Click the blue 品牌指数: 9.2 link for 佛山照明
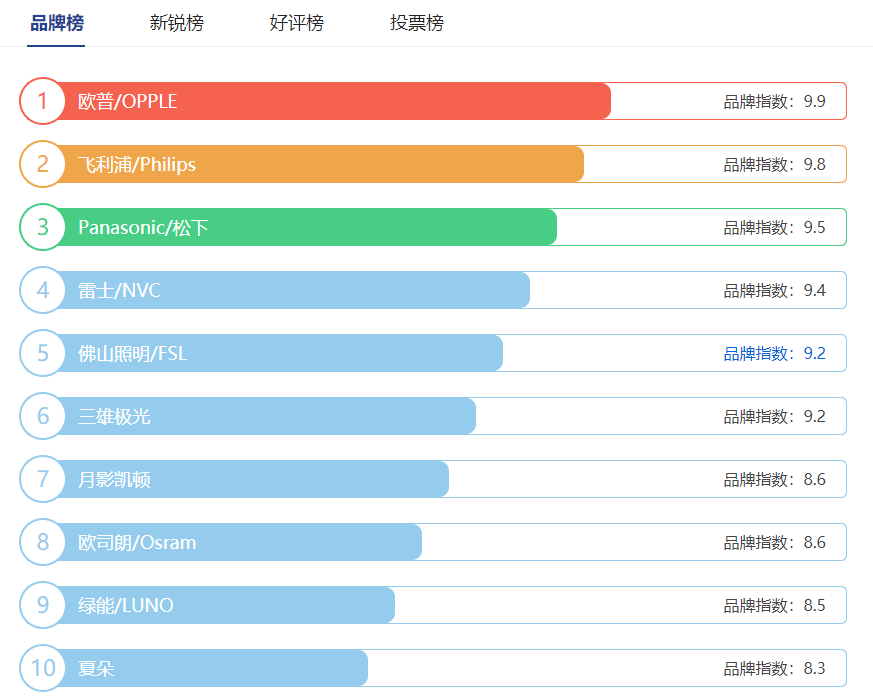Viewport: 873px width, 697px height. 774,353
